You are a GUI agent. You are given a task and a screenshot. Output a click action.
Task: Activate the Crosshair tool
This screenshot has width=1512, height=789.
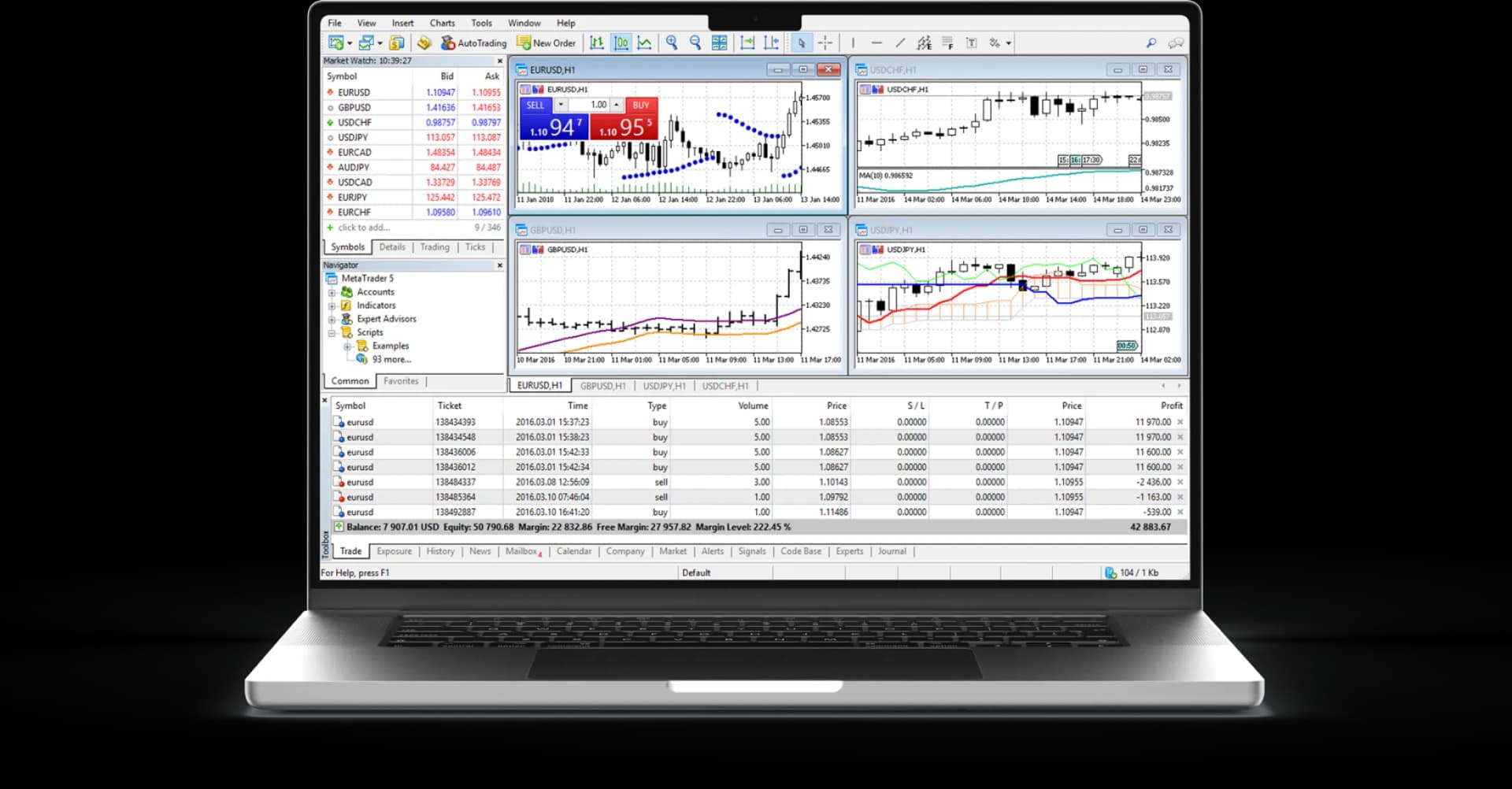pos(825,43)
